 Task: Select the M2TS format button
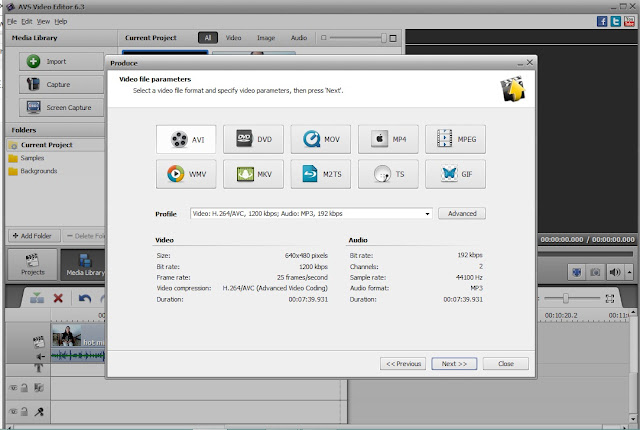click(x=321, y=174)
